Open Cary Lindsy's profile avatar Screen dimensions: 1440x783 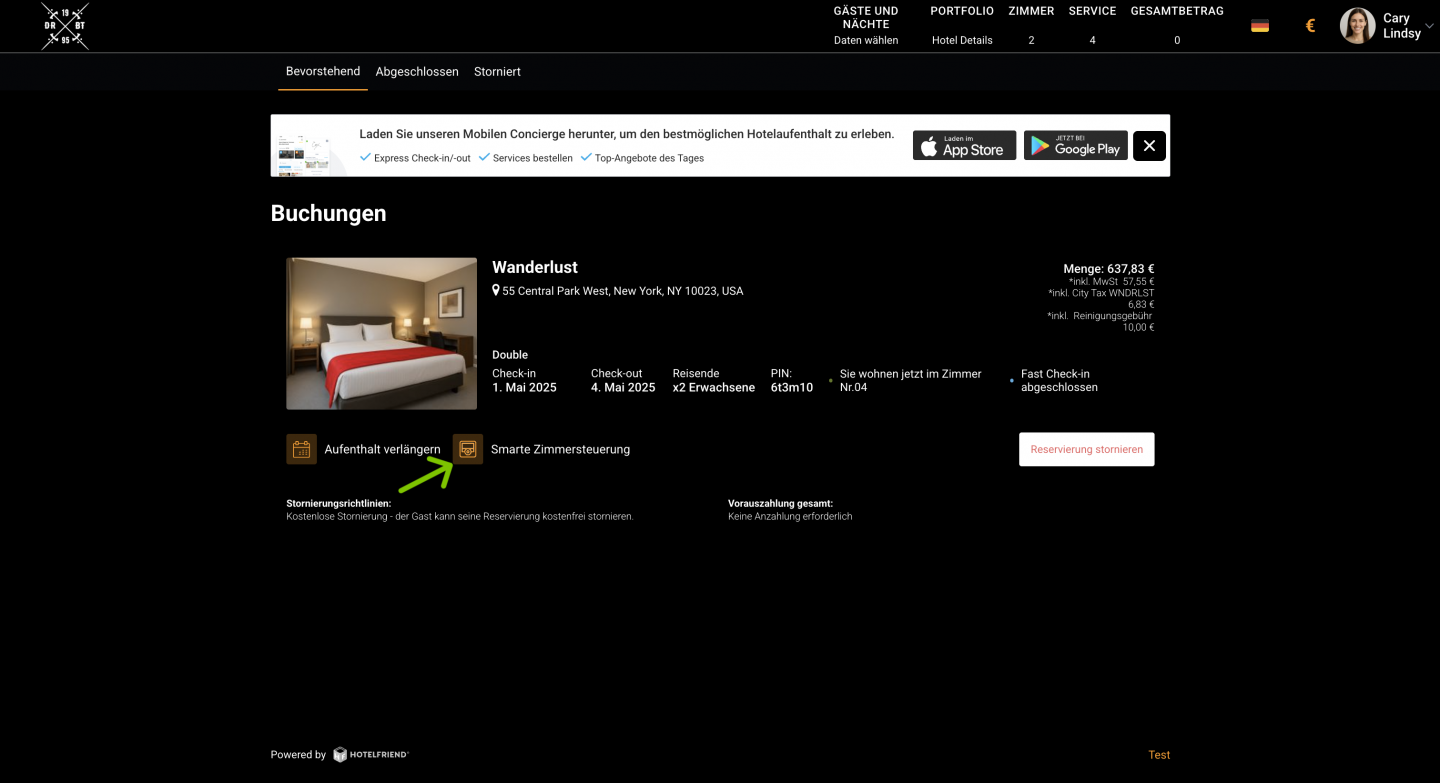point(1357,26)
